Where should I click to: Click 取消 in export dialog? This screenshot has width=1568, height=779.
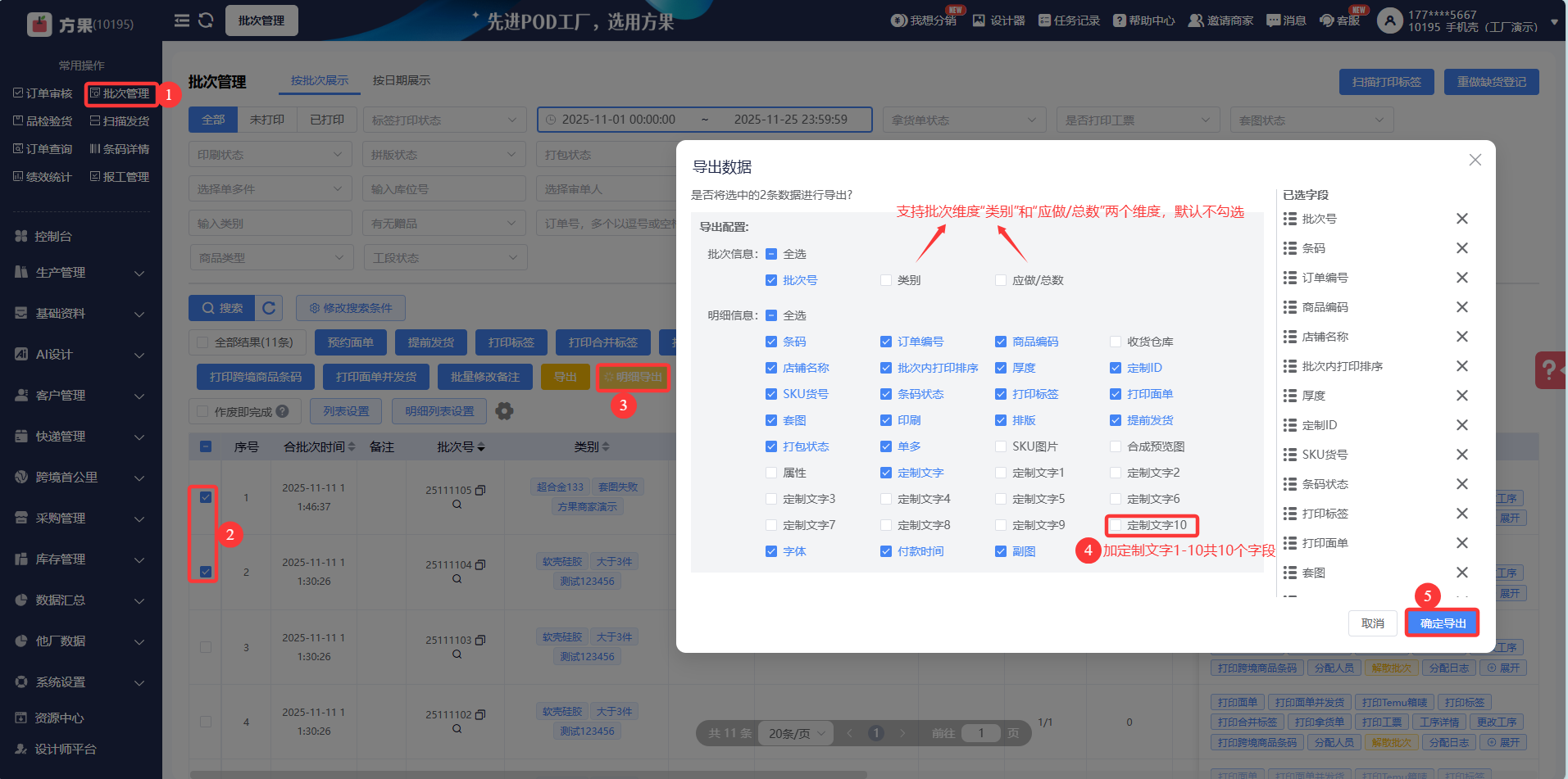point(1373,623)
